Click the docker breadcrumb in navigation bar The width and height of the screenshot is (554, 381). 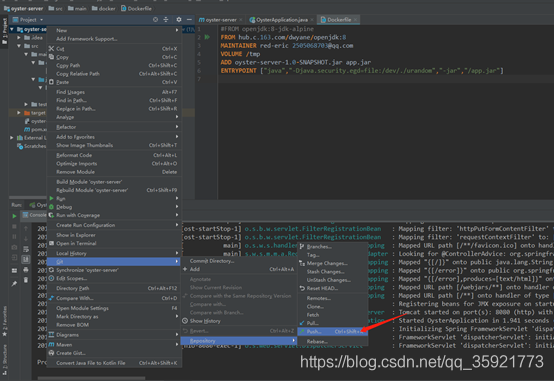104,8
